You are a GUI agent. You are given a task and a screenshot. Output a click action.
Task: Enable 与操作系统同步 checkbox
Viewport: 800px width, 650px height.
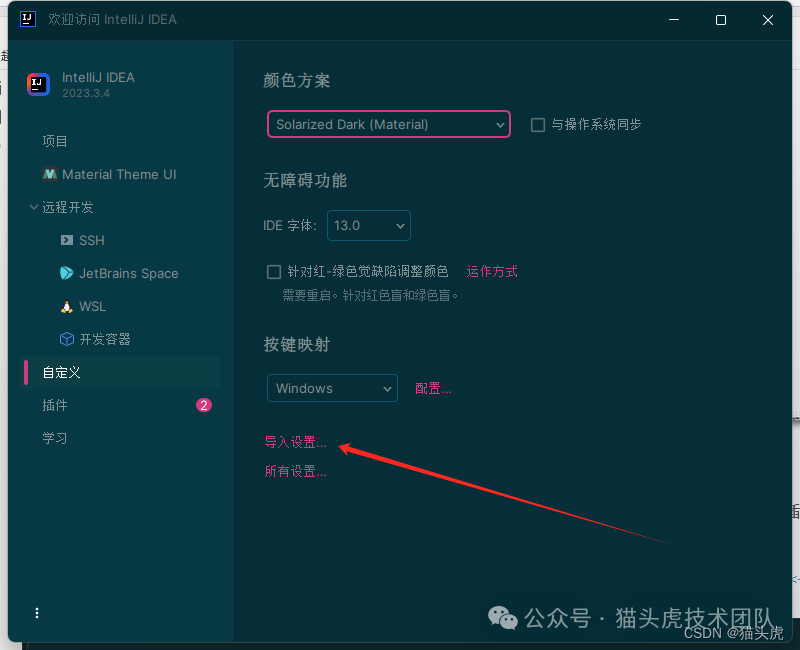(538, 125)
